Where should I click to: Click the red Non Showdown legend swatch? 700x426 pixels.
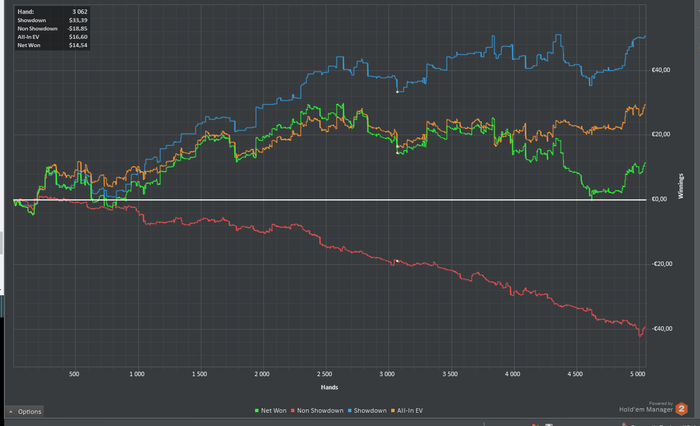[x=293, y=410]
